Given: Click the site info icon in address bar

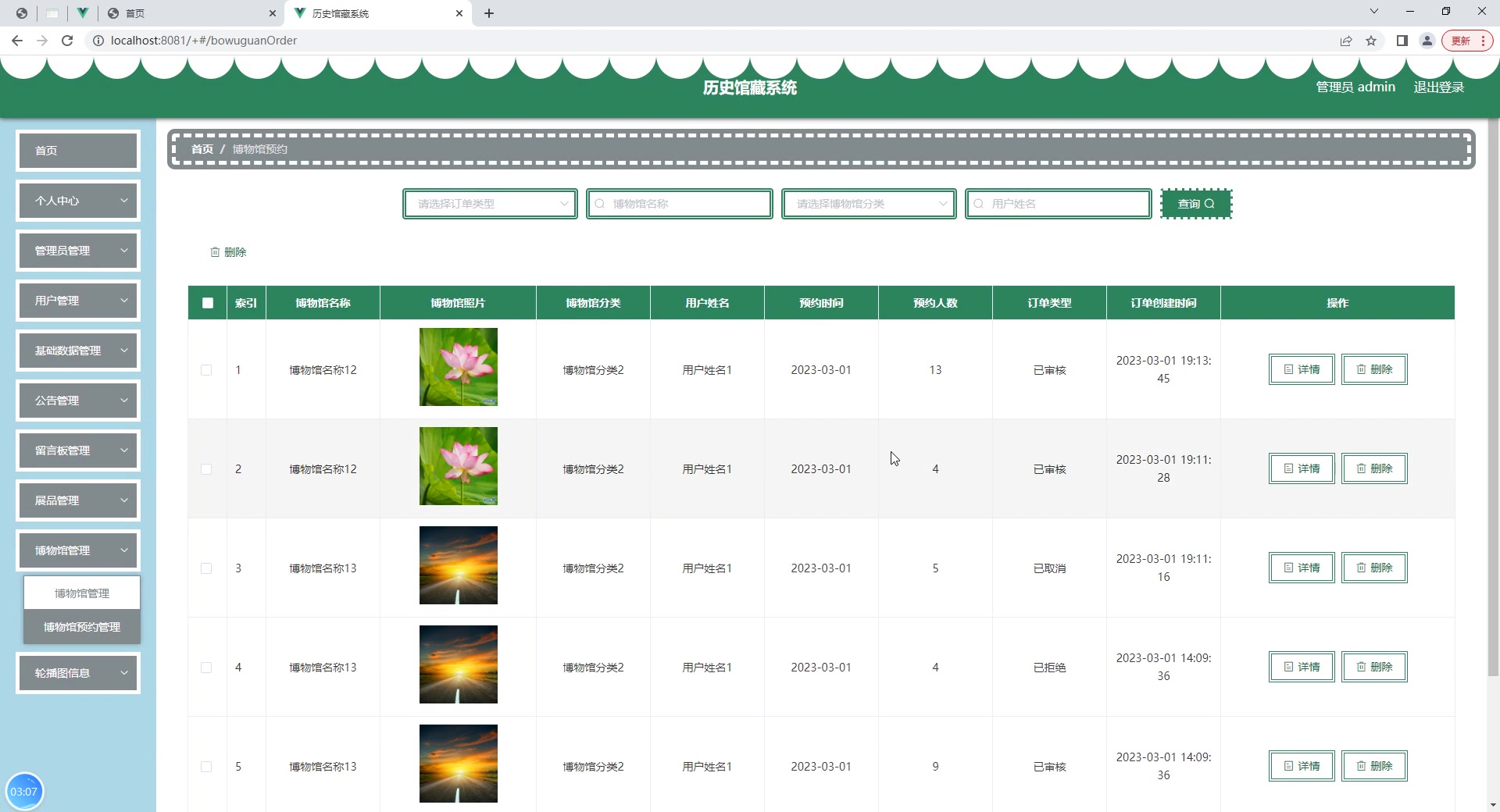Looking at the screenshot, I should point(98,41).
